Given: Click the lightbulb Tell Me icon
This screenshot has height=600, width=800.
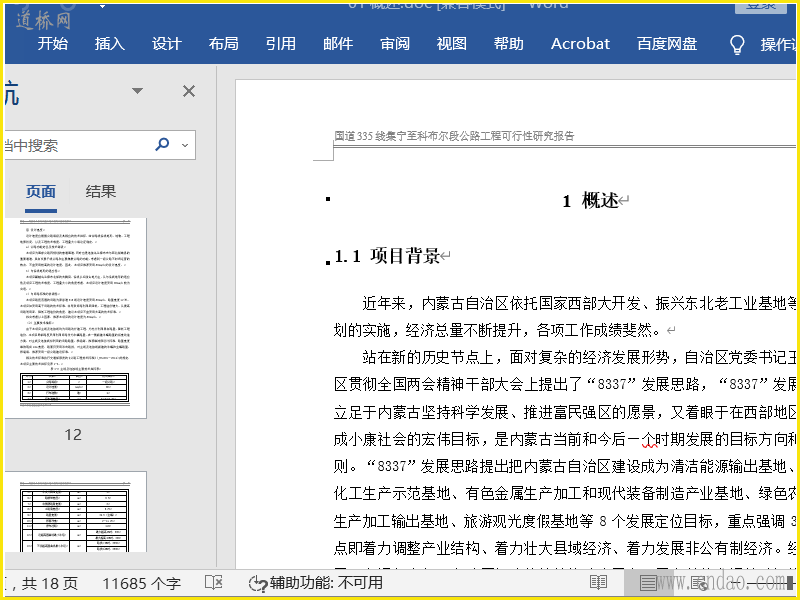Looking at the screenshot, I should (x=737, y=44).
